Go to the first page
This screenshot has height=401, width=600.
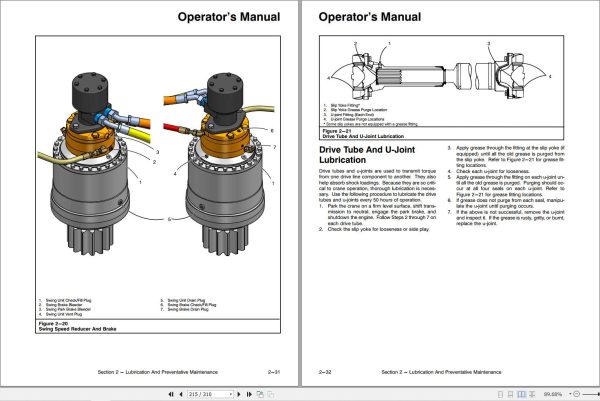point(171,394)
